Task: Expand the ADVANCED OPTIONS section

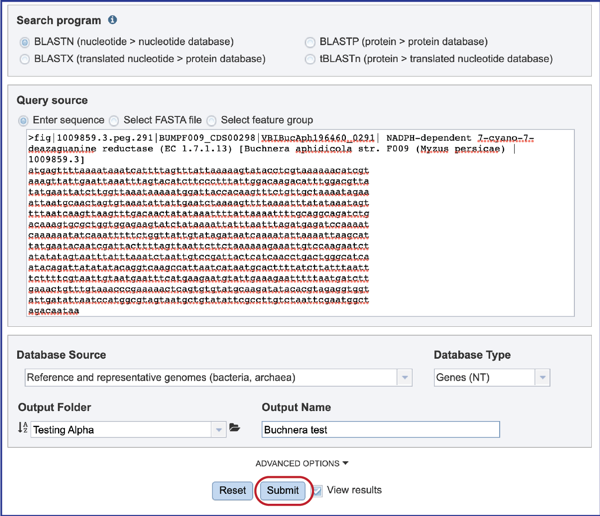Action: (302, 463)
